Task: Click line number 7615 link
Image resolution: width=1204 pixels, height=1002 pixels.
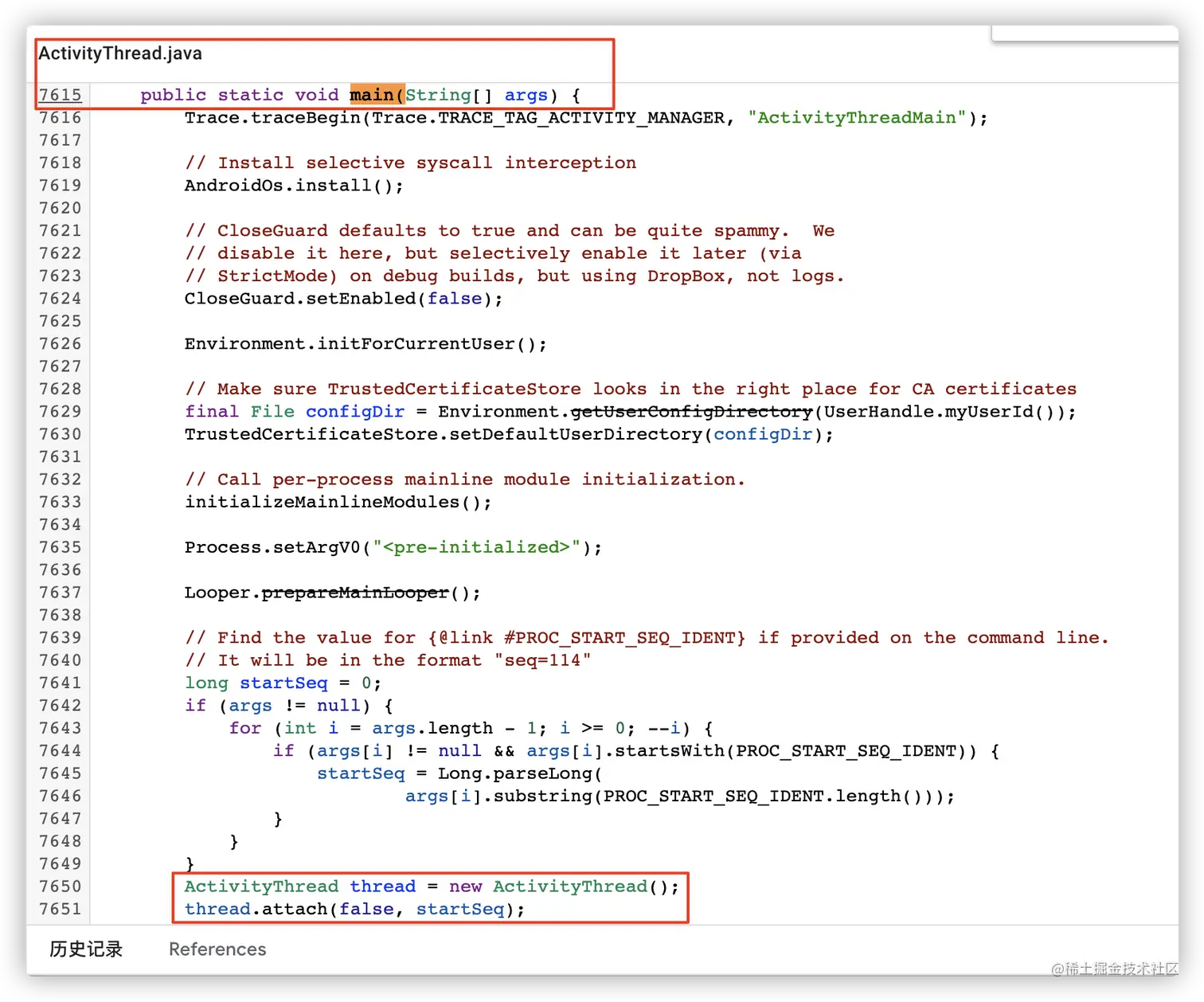Action: pos(61,95)
